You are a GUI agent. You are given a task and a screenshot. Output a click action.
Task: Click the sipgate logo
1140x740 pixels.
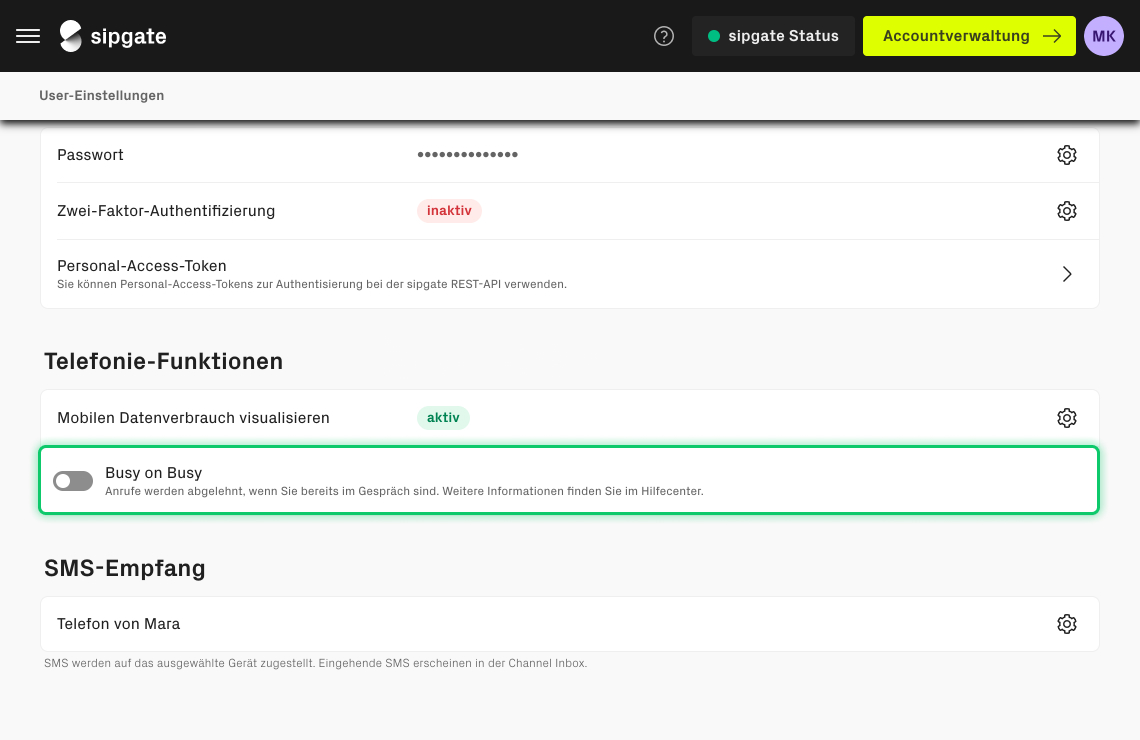113,36
